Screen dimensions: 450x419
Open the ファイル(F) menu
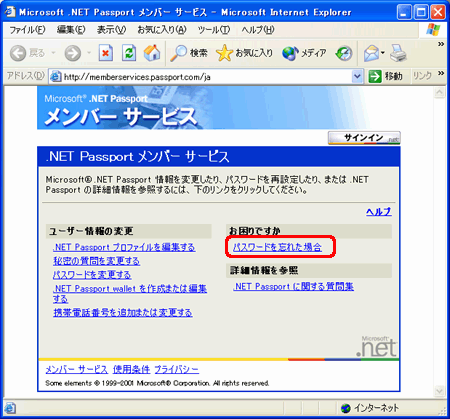click(27, 30)
